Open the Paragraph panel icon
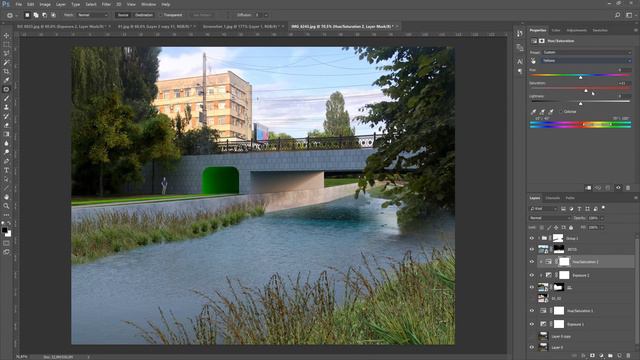The height and width of the screenshot is (360, 640). point(520,71)
